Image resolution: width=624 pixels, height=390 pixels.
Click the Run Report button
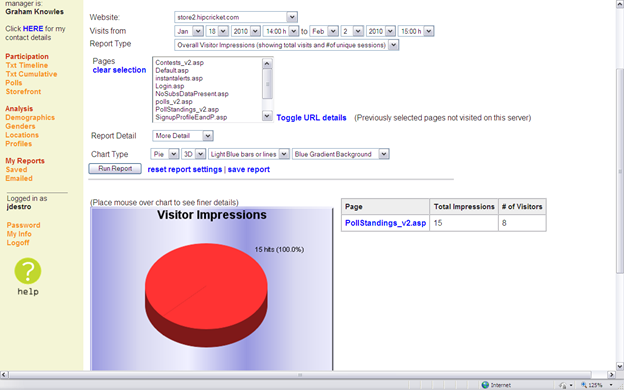tap(115, 169)
